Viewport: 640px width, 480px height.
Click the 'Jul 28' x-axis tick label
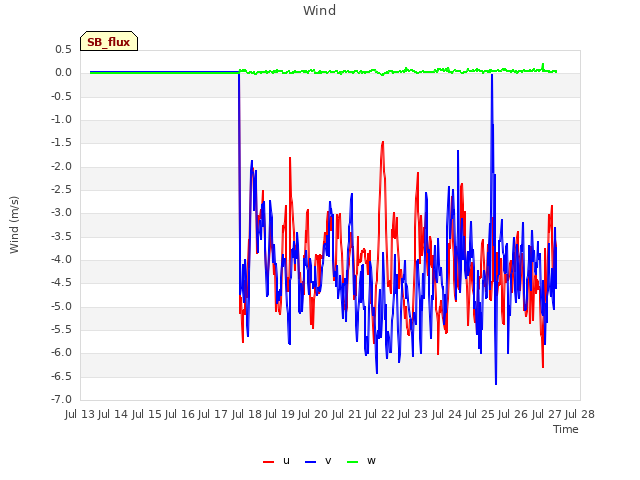click(580, 414)
